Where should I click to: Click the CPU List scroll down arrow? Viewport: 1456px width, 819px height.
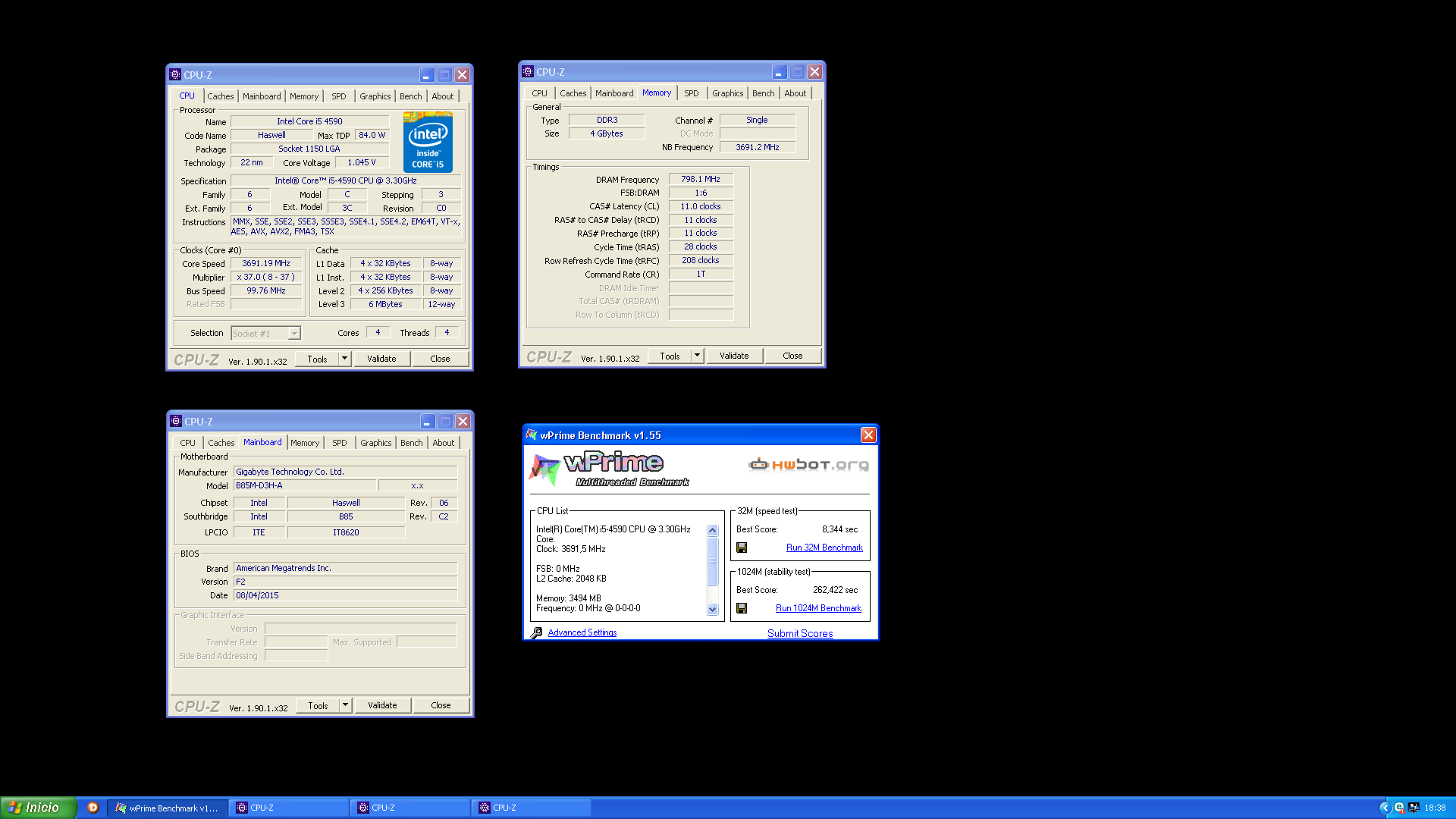(712, 609)
